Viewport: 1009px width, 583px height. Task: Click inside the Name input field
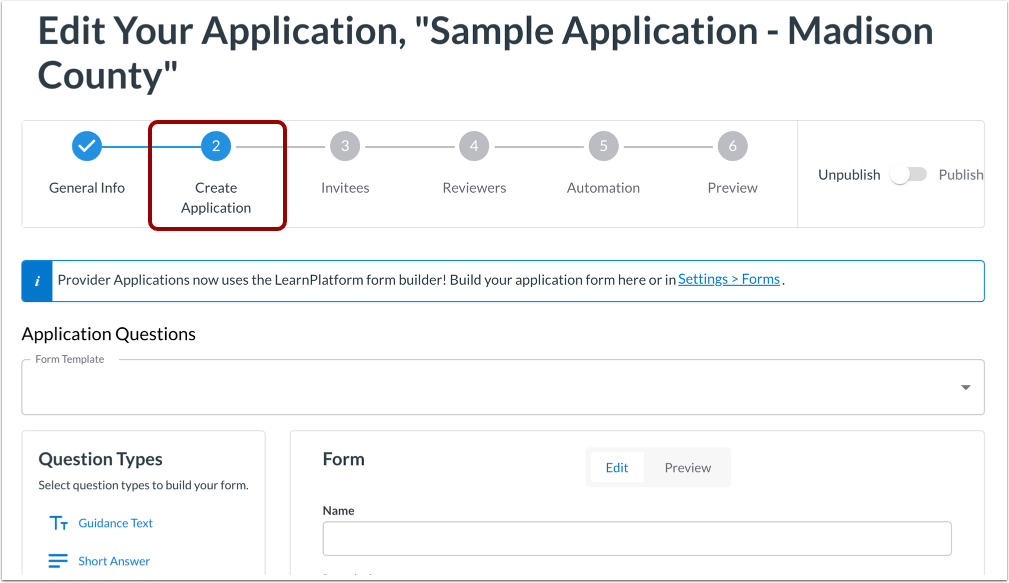click(636, 538)
